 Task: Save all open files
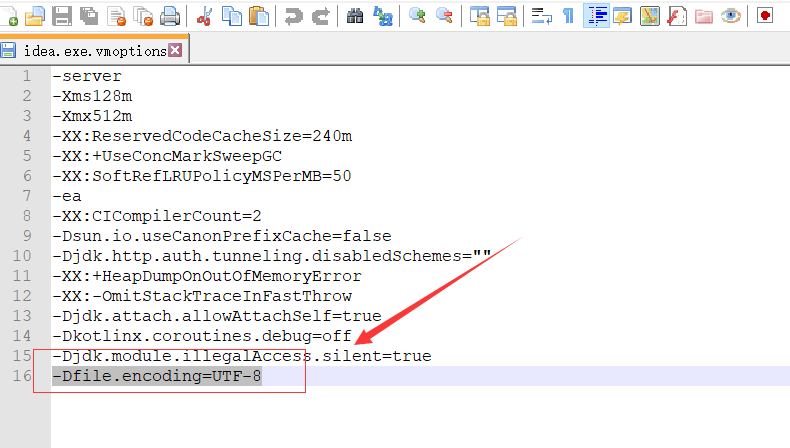(89, 16)
